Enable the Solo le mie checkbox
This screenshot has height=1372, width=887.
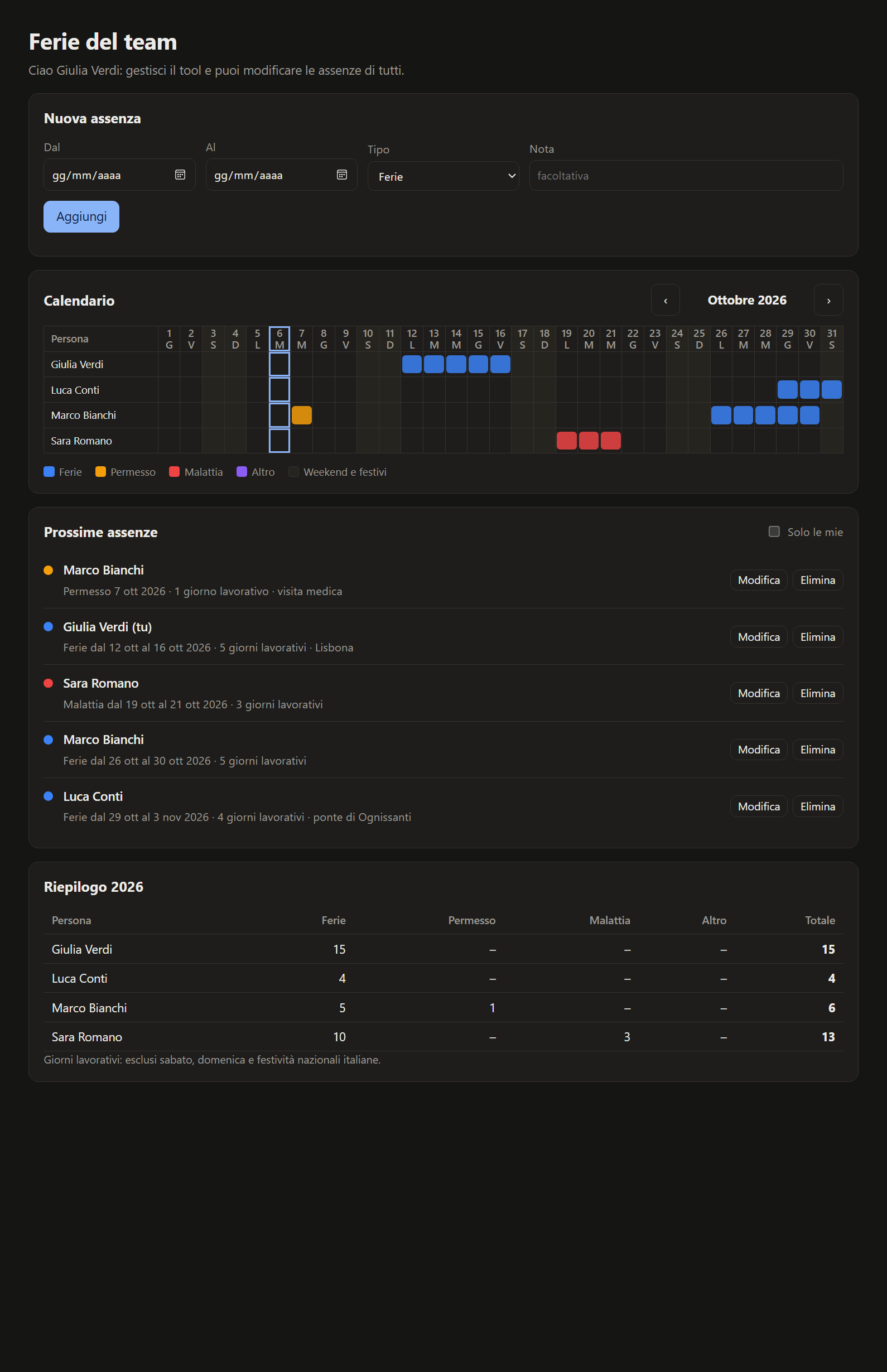pos(774,532)
